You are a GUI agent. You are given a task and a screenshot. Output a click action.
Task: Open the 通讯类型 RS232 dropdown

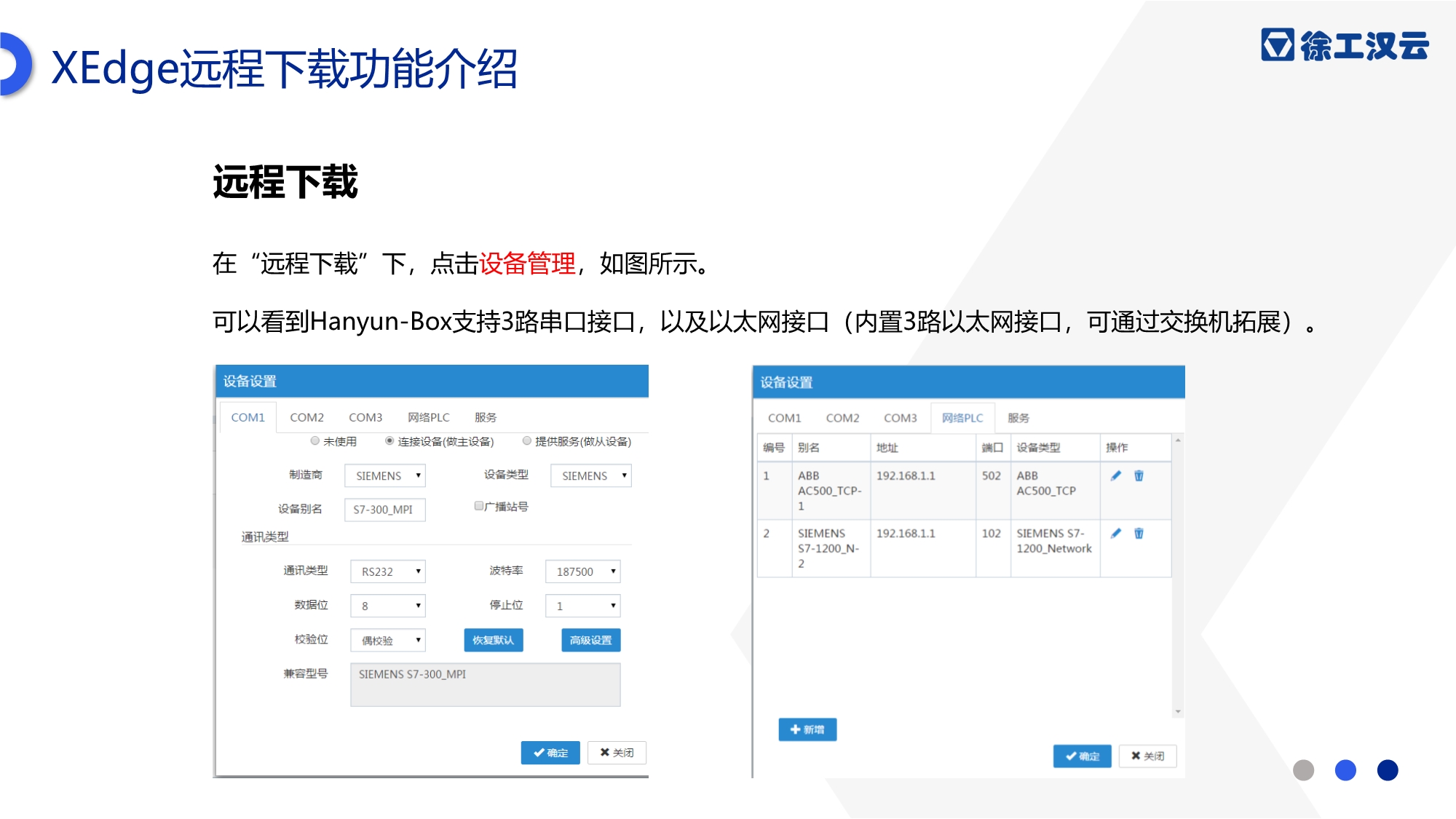click(x=388, y=571)
